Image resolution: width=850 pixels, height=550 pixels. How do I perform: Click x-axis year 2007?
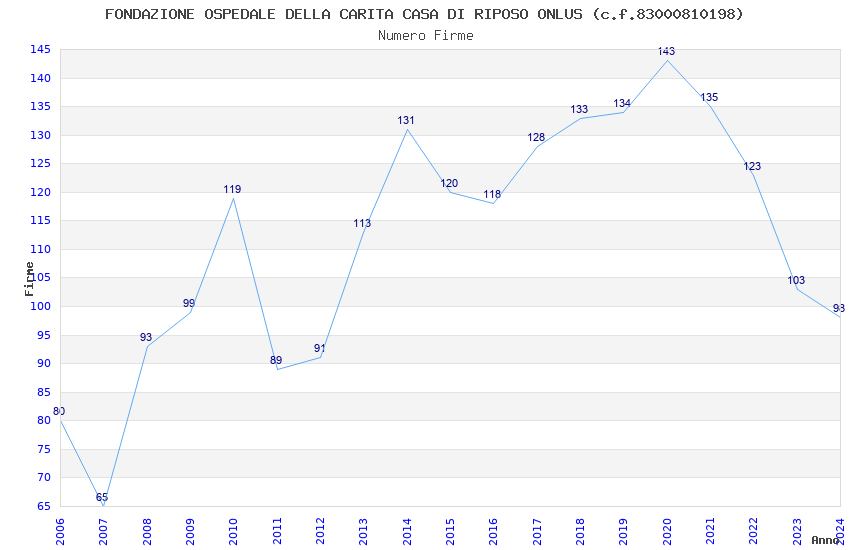[x=103, y=531]
